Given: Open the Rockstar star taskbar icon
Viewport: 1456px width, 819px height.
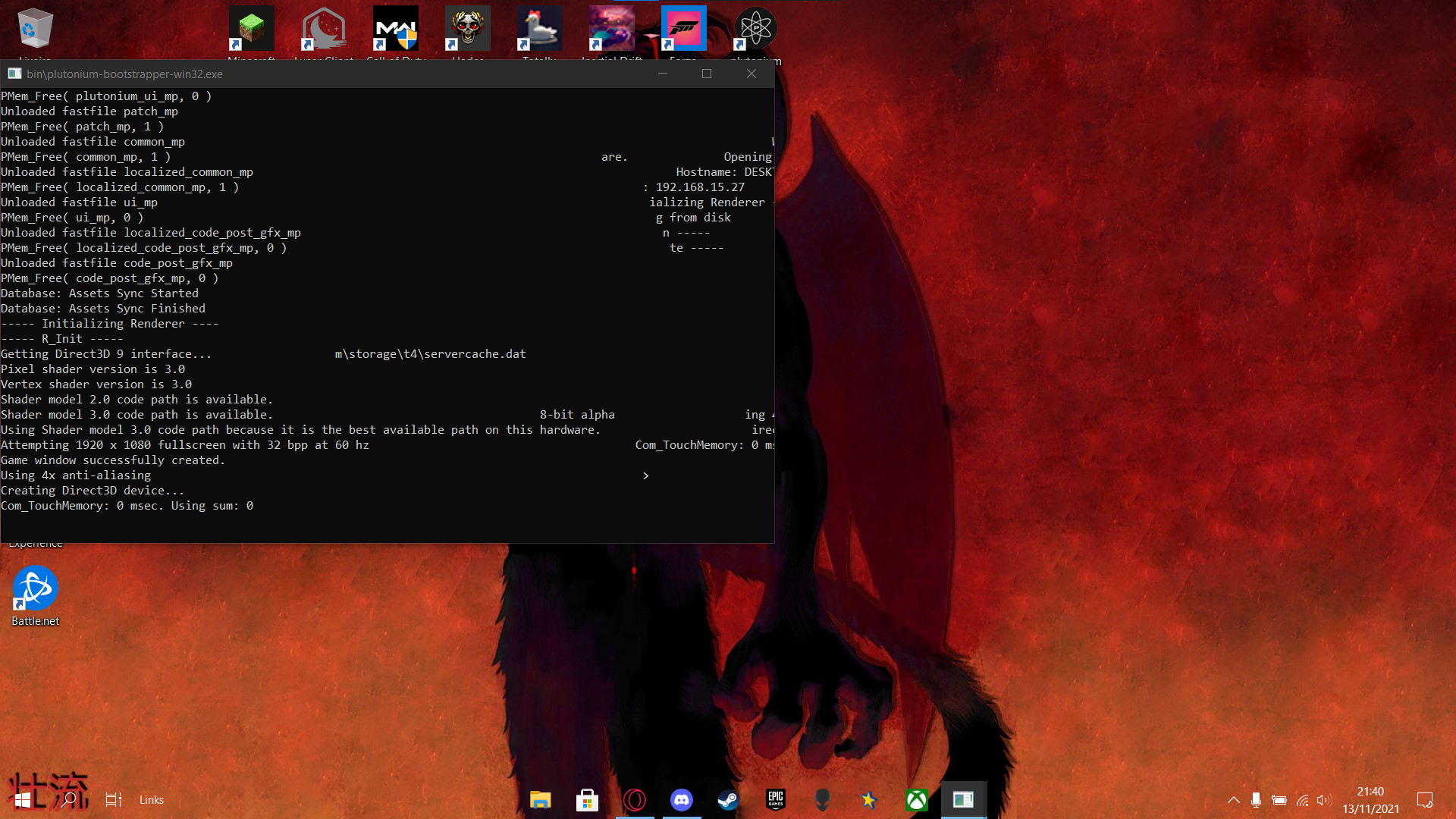Looking at the screenshot, I should 870,799.
